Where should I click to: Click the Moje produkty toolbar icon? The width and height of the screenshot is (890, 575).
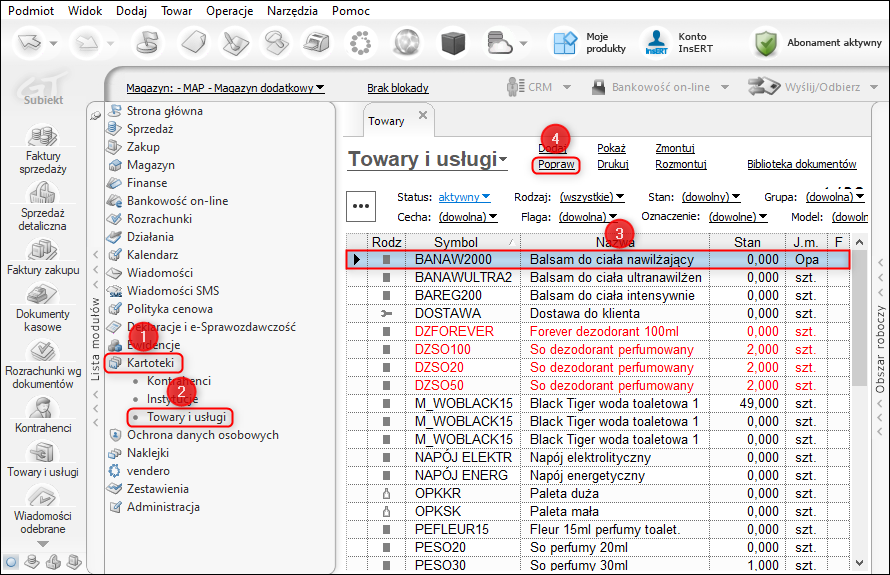(x=565, y=43)
